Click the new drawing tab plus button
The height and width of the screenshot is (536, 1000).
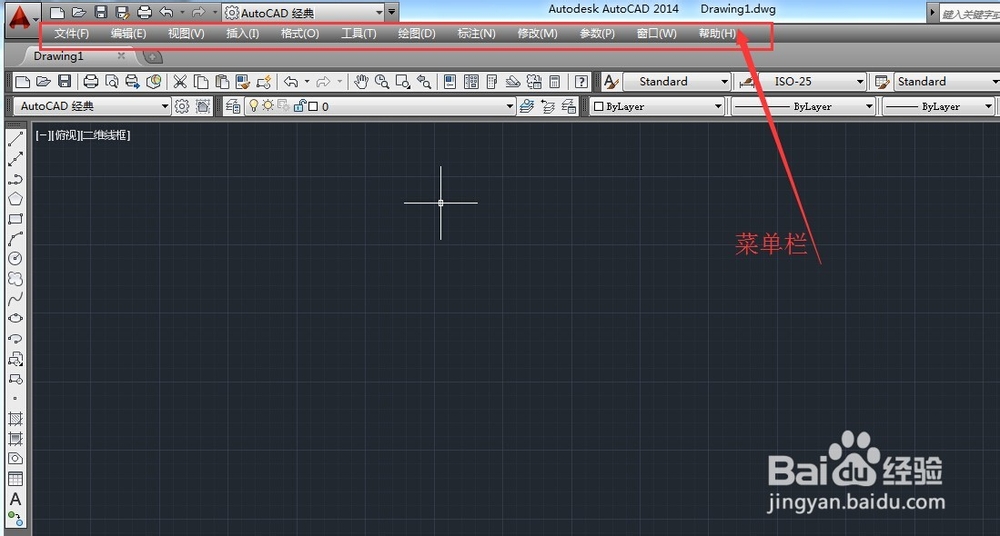tap(152, 57)
